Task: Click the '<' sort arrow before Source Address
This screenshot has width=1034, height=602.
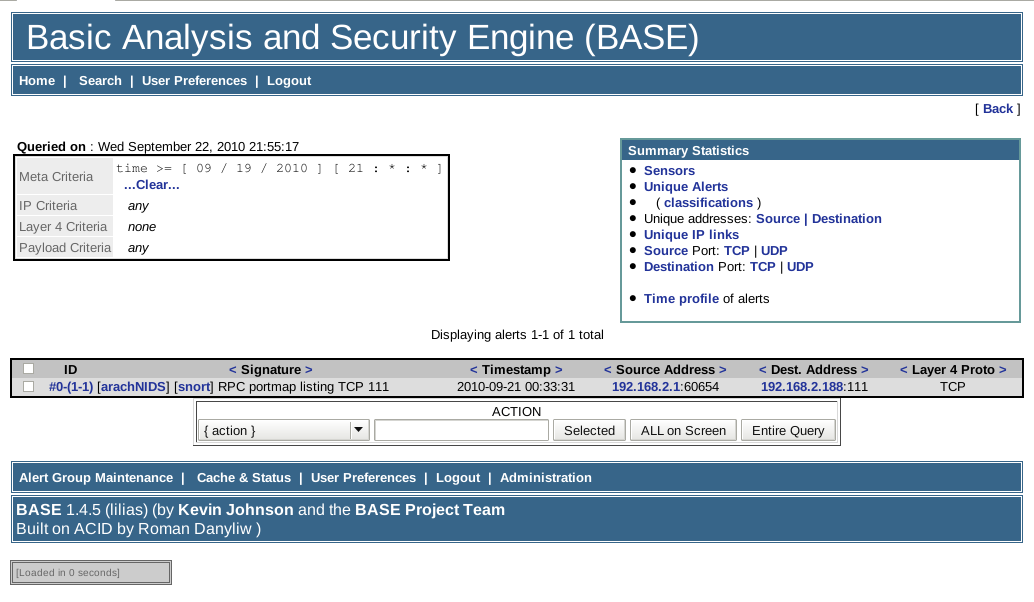Action: pos(608,370)
